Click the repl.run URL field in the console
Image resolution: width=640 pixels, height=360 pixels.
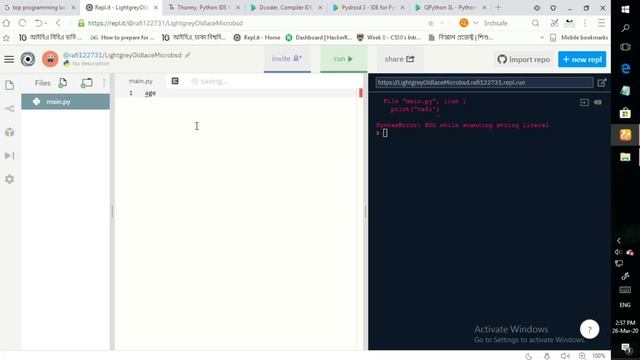point(484,82)
